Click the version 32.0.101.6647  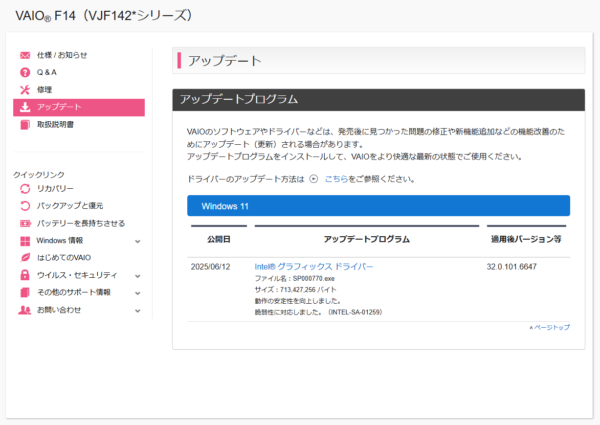click(x=512, y=267)
